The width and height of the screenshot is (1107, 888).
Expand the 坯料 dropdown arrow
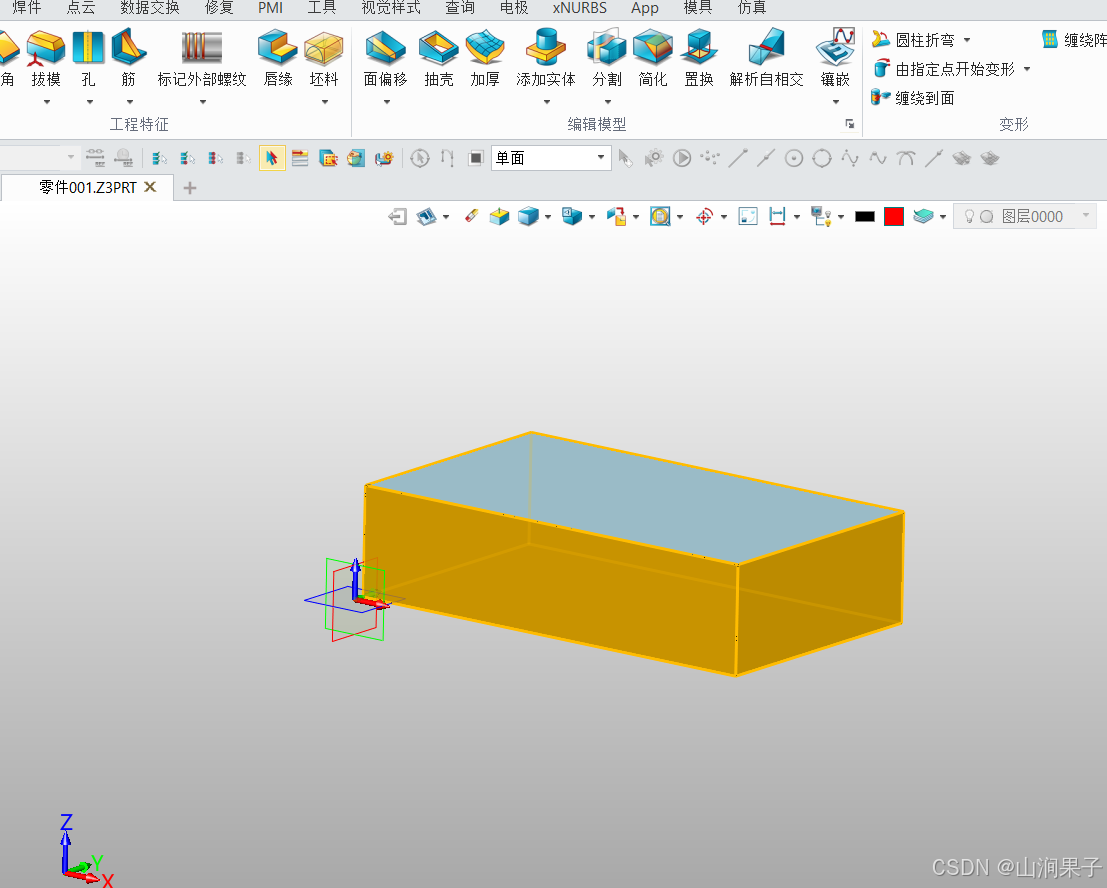[x=325, y=102]
